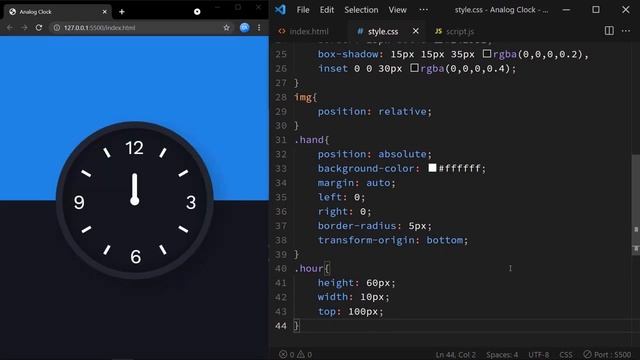This screenshot has width=640, height=360.
Task: Click the browser back arrow
Action: pyautogui.click(x=10, y=28)
